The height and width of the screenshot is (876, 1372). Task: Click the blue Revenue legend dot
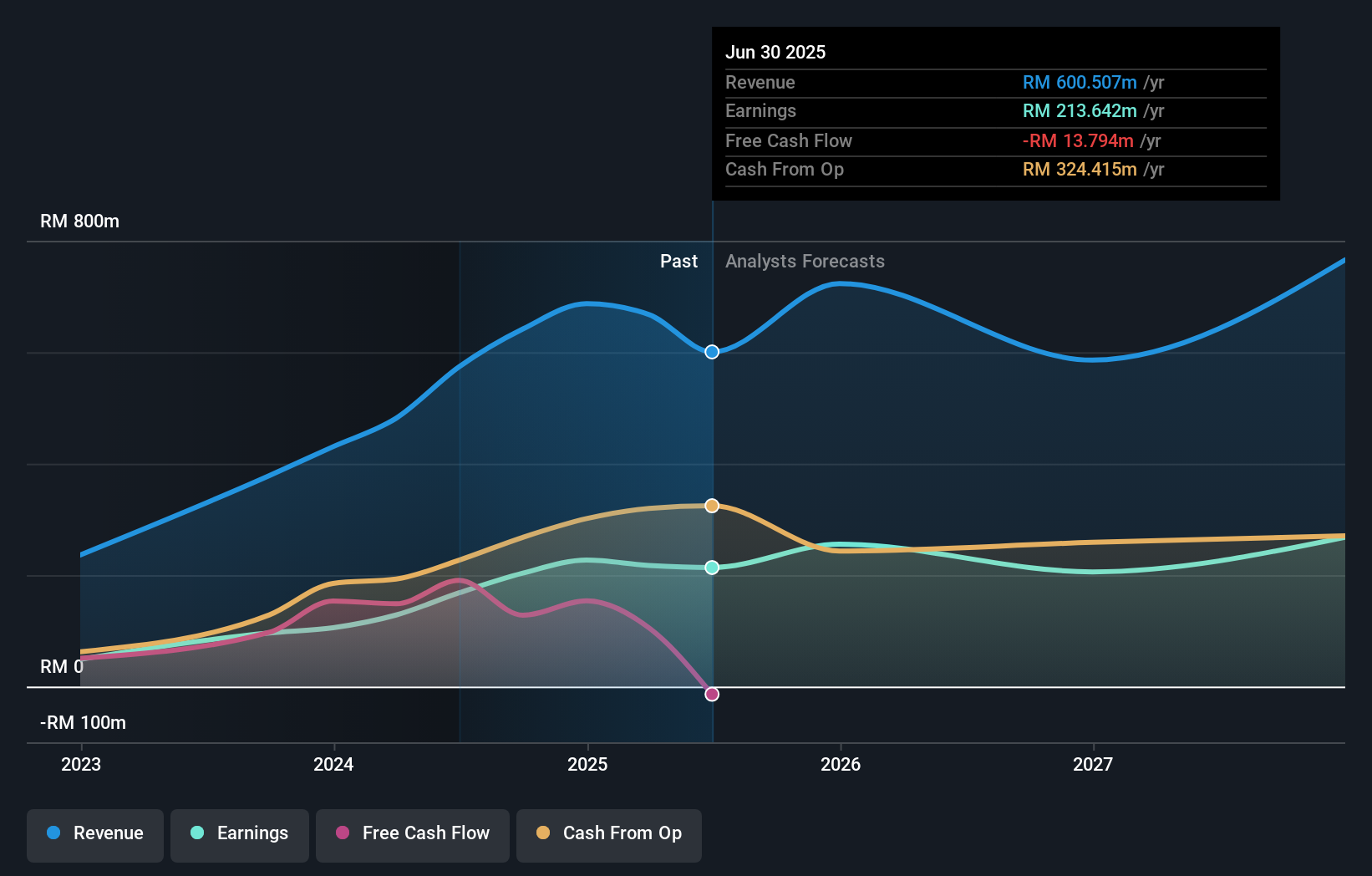(x=53, y=833)
